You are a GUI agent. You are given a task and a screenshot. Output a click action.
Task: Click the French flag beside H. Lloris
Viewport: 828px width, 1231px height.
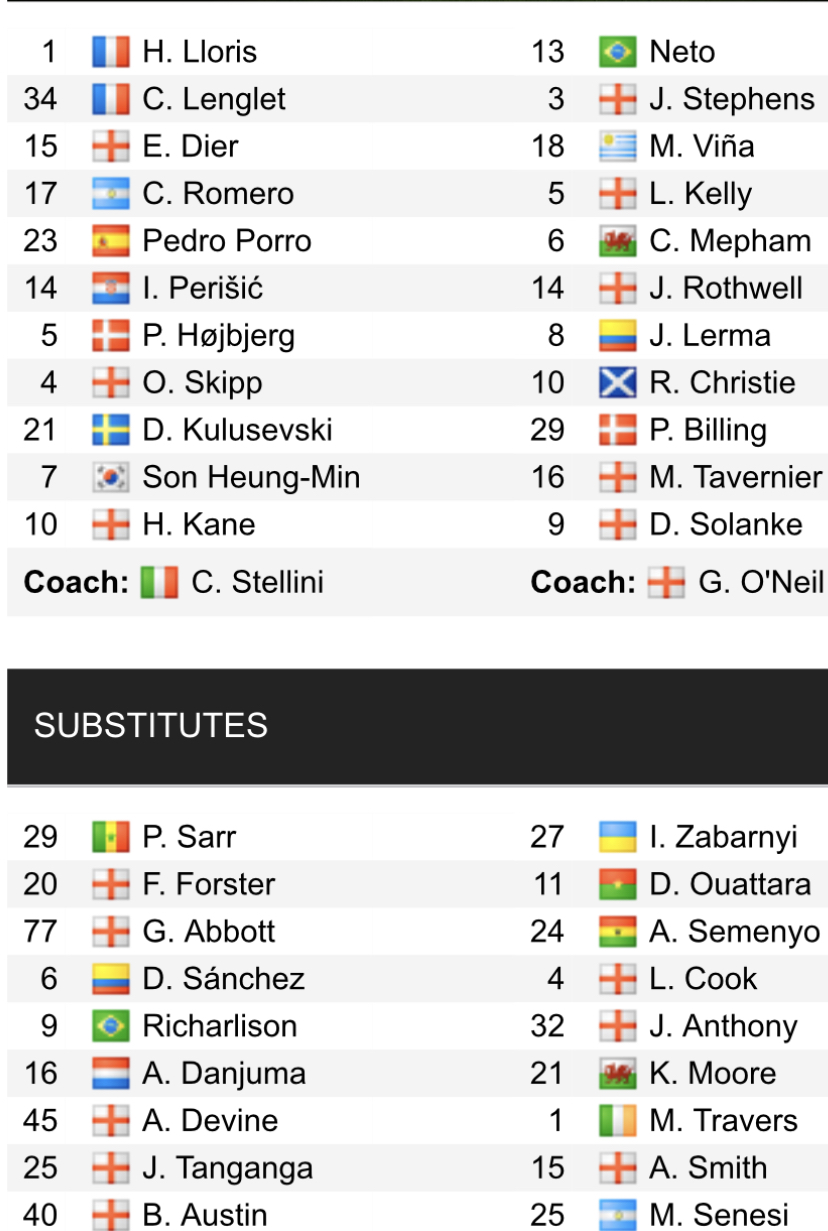(x=111, y=52)
